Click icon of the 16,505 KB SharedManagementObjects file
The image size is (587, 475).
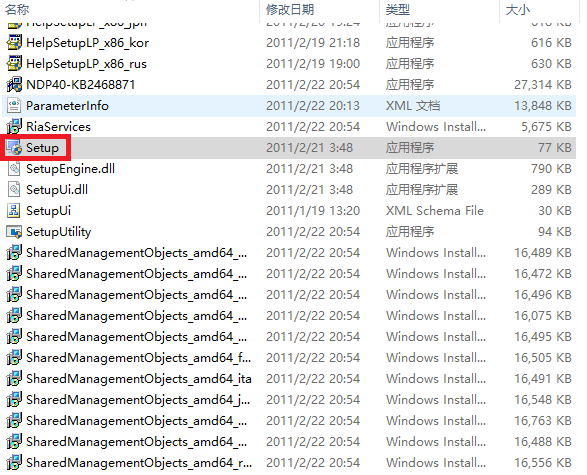(x=14, y=358)
